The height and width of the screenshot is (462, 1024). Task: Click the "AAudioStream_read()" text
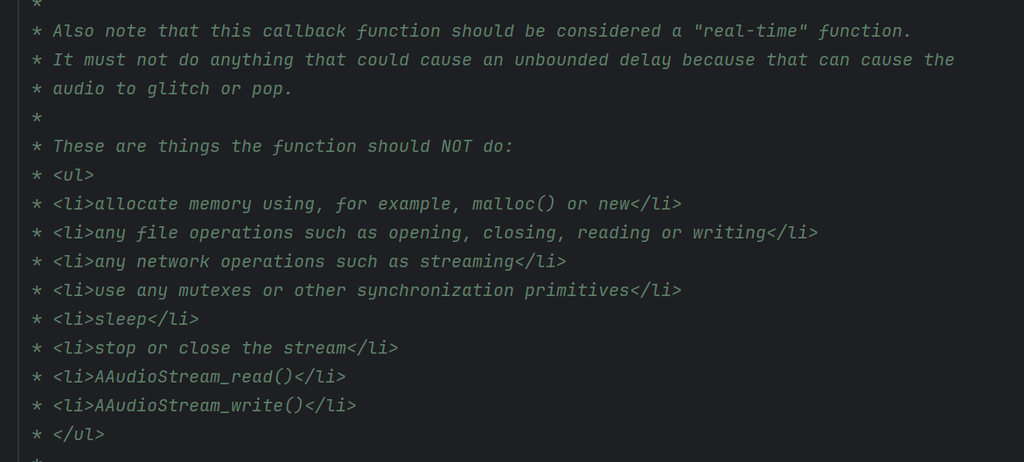(x=194, y=377)
